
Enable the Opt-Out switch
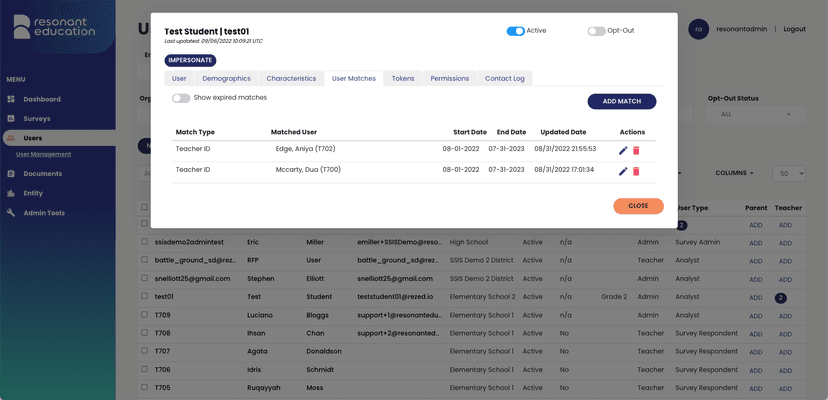tap(597, 31)
